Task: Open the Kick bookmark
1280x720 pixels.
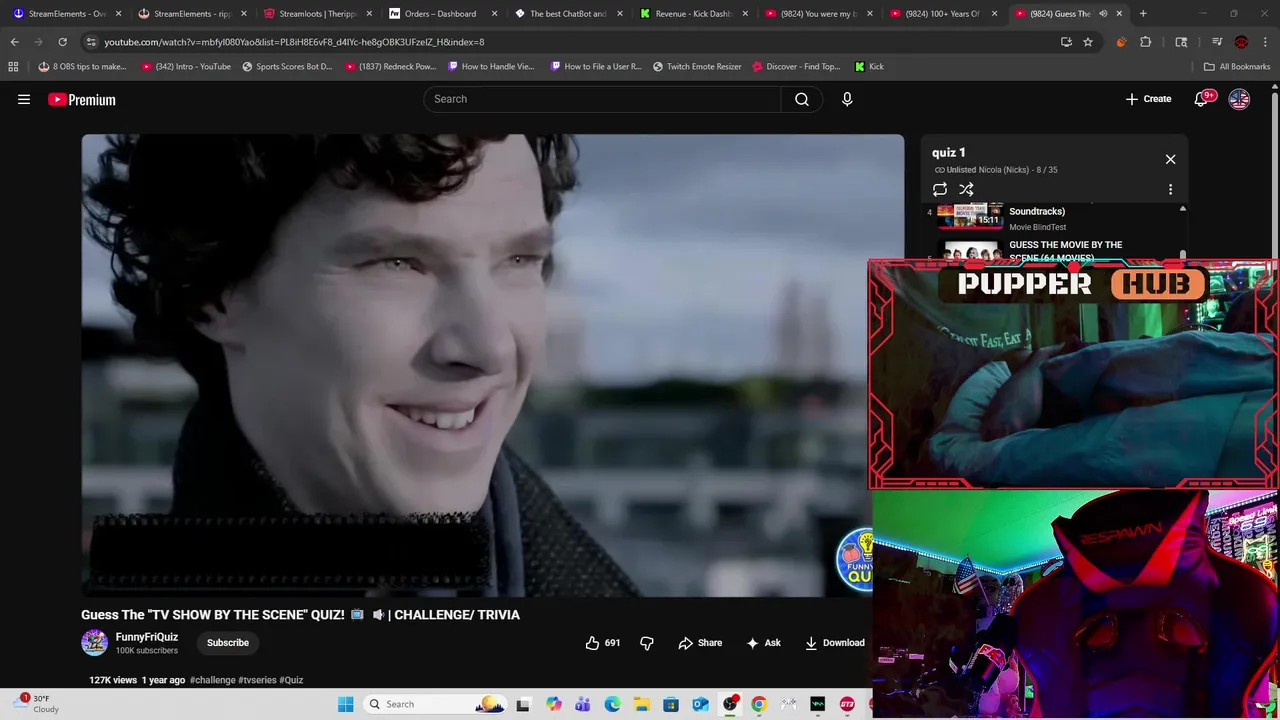Action: point(869,66)
